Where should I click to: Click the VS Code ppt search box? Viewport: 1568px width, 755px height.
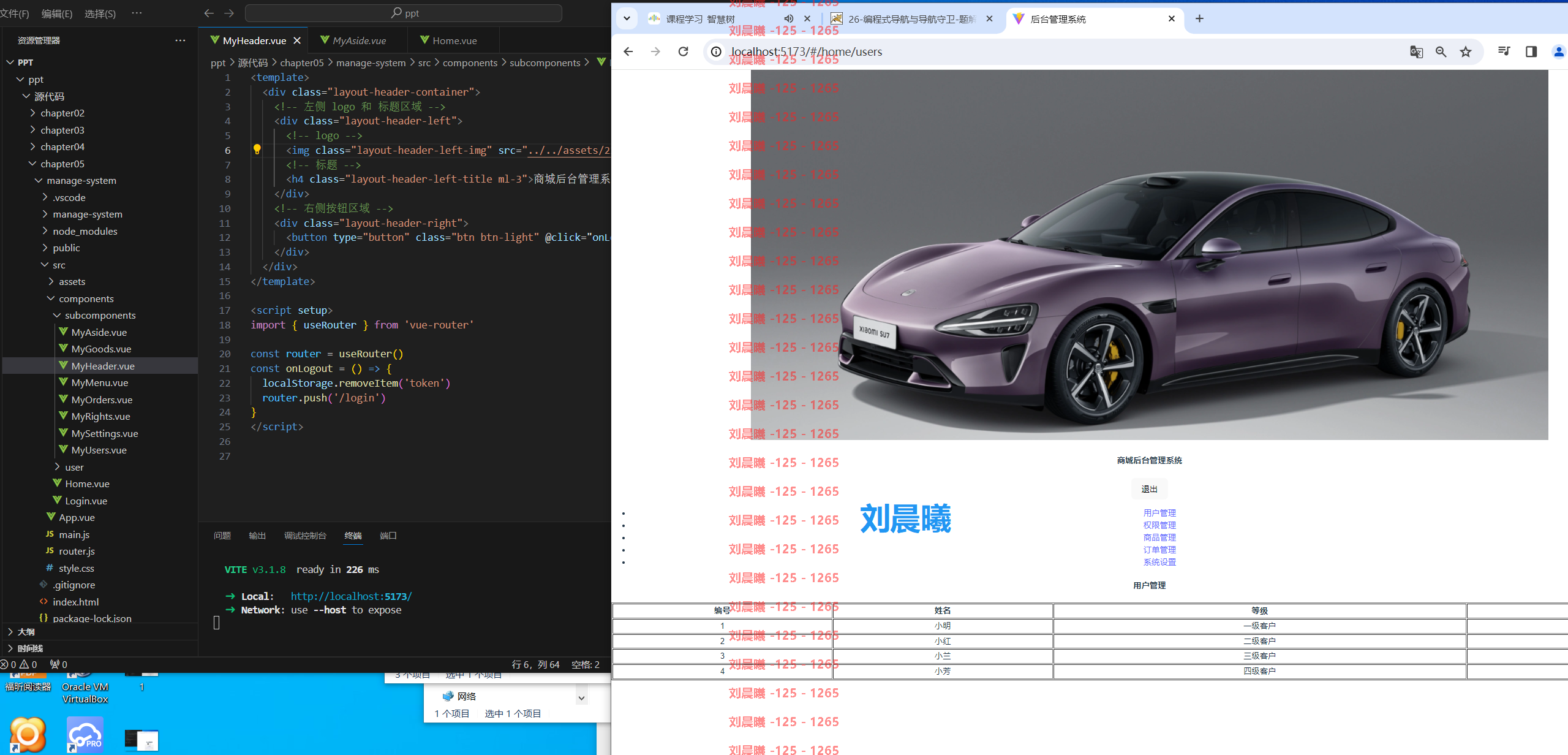[403, 13]
